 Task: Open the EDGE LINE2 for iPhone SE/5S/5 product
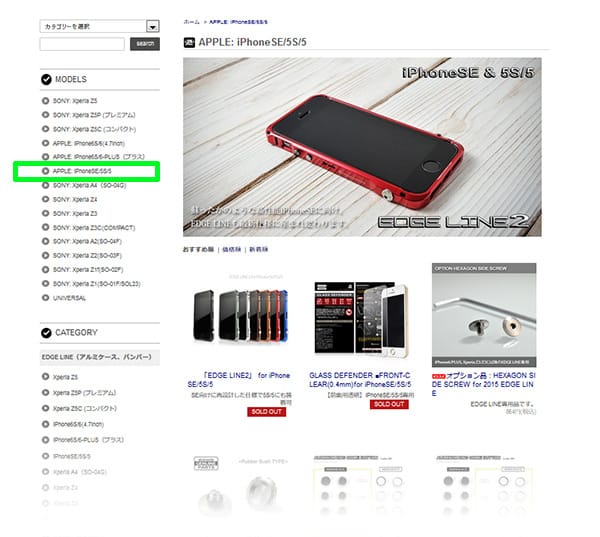(239, 380)
